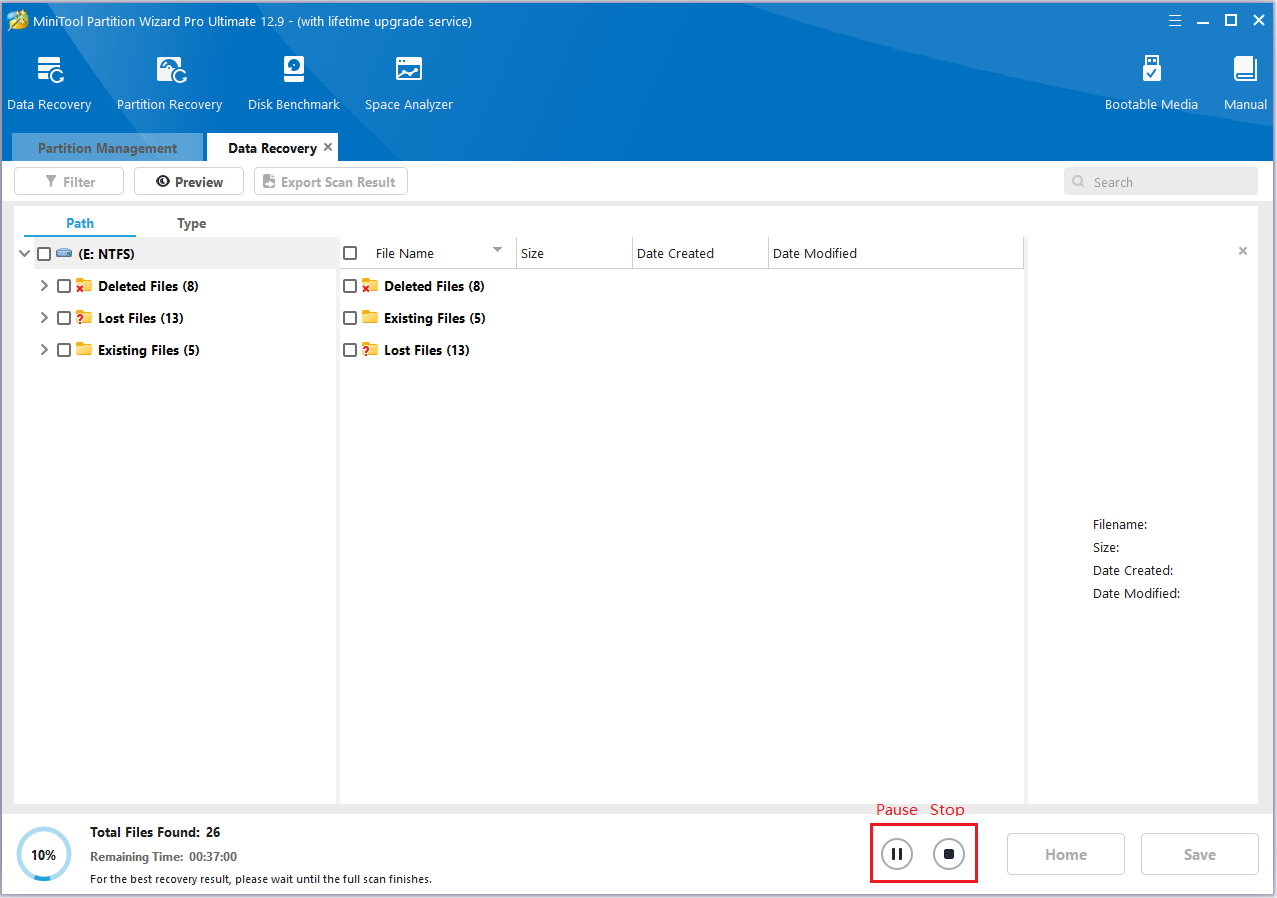
Task: Pause the ongoing scan
Action: tap(897, 854)
